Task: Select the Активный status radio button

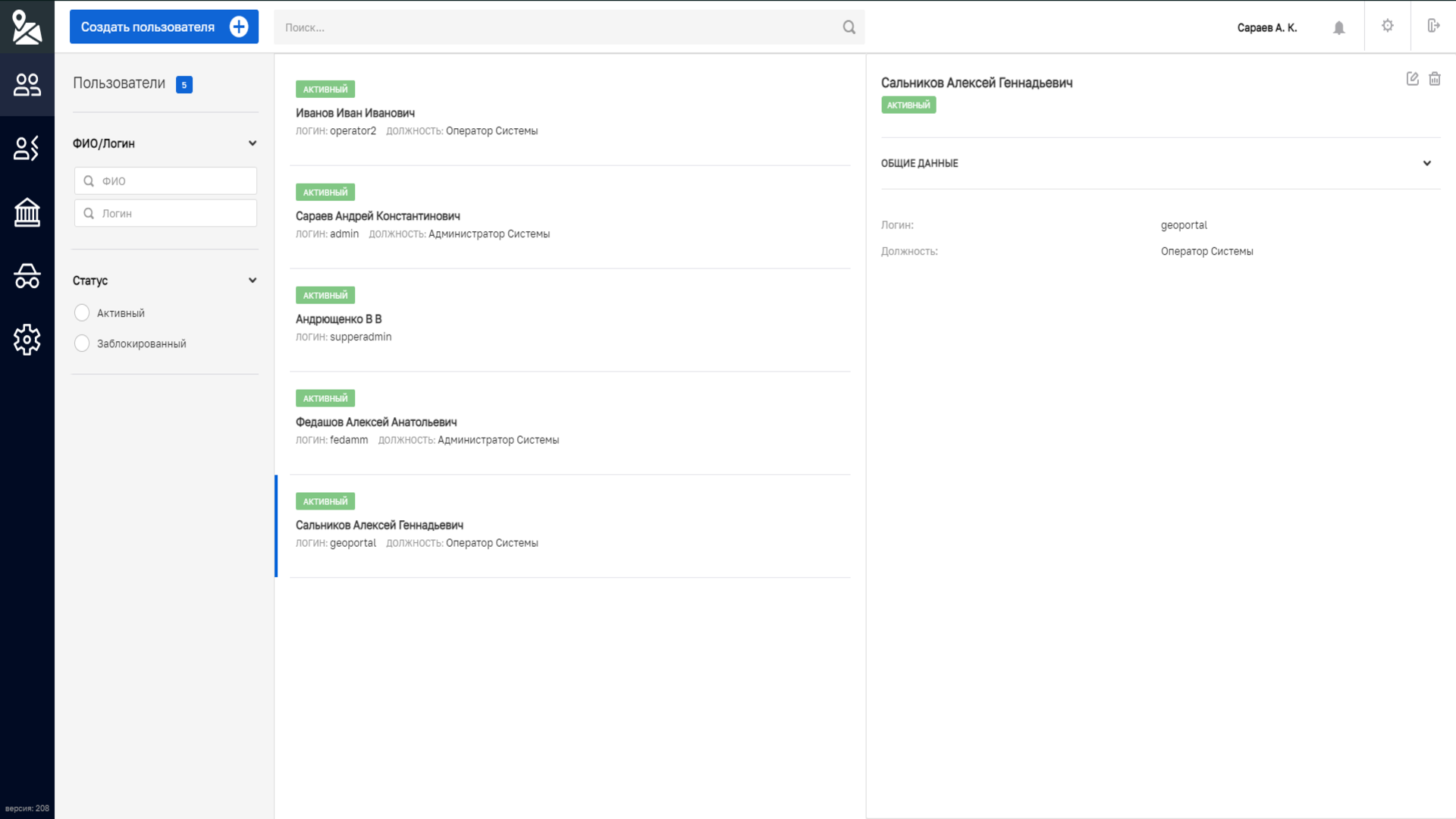Action: pyautogui.click(x=82, y=312)
